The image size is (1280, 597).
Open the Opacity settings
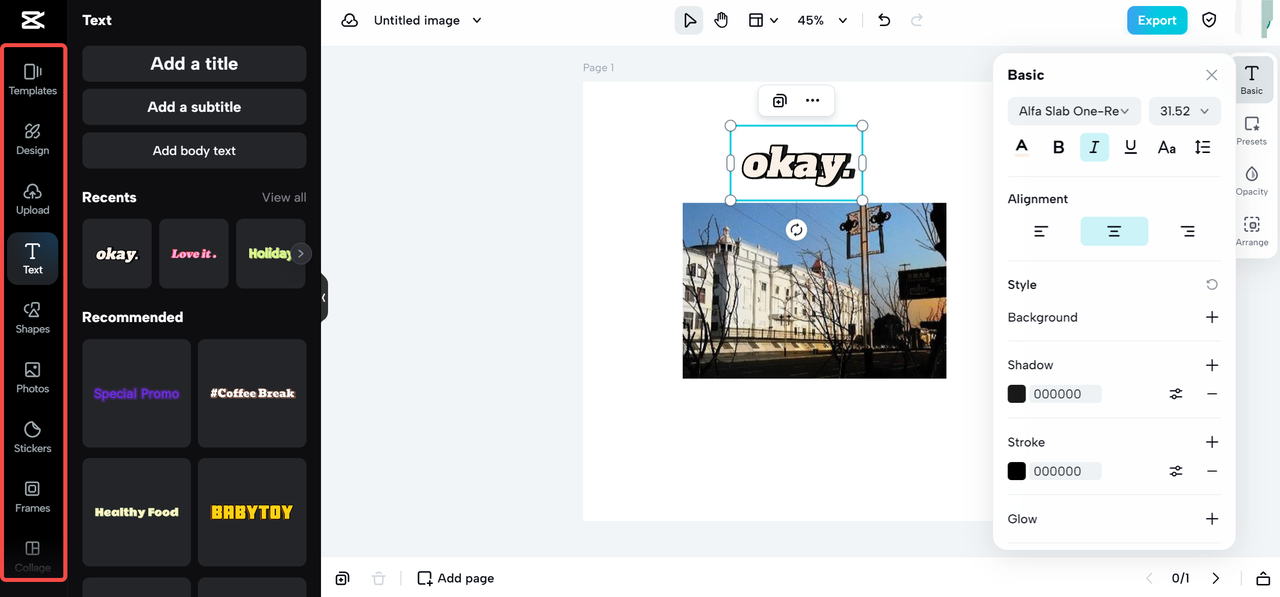click(1251, 180)
